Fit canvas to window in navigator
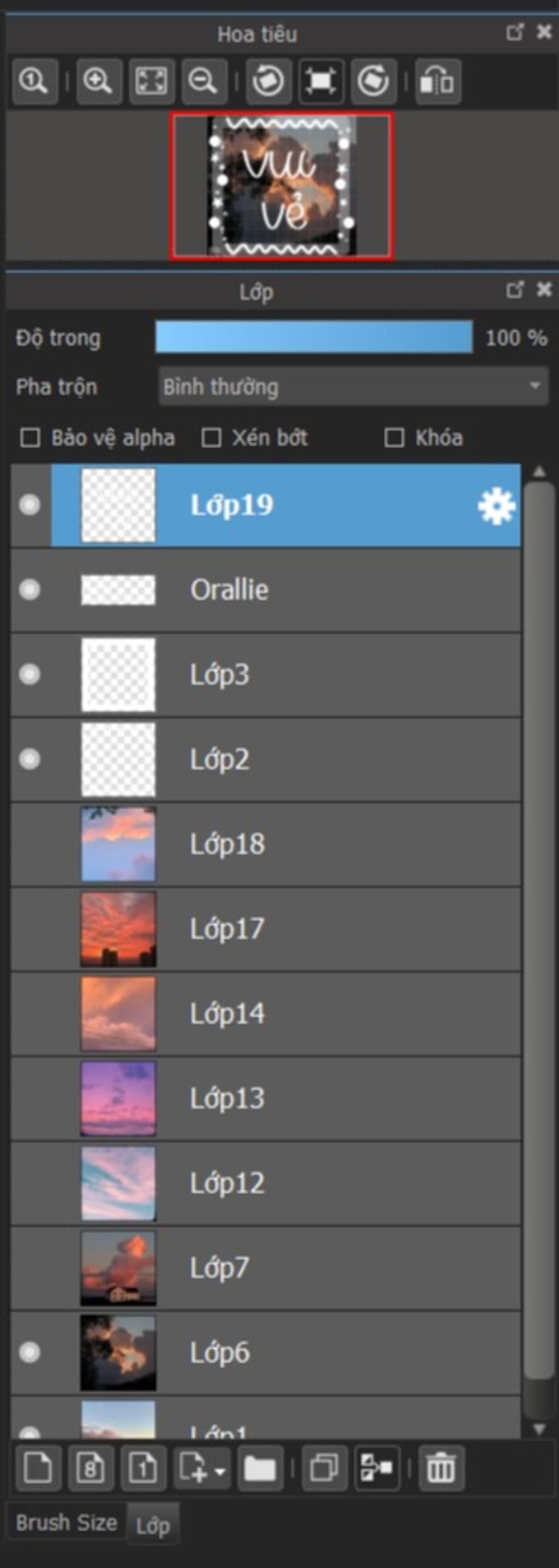This screenshot has height=1568, width=559. 151,81
